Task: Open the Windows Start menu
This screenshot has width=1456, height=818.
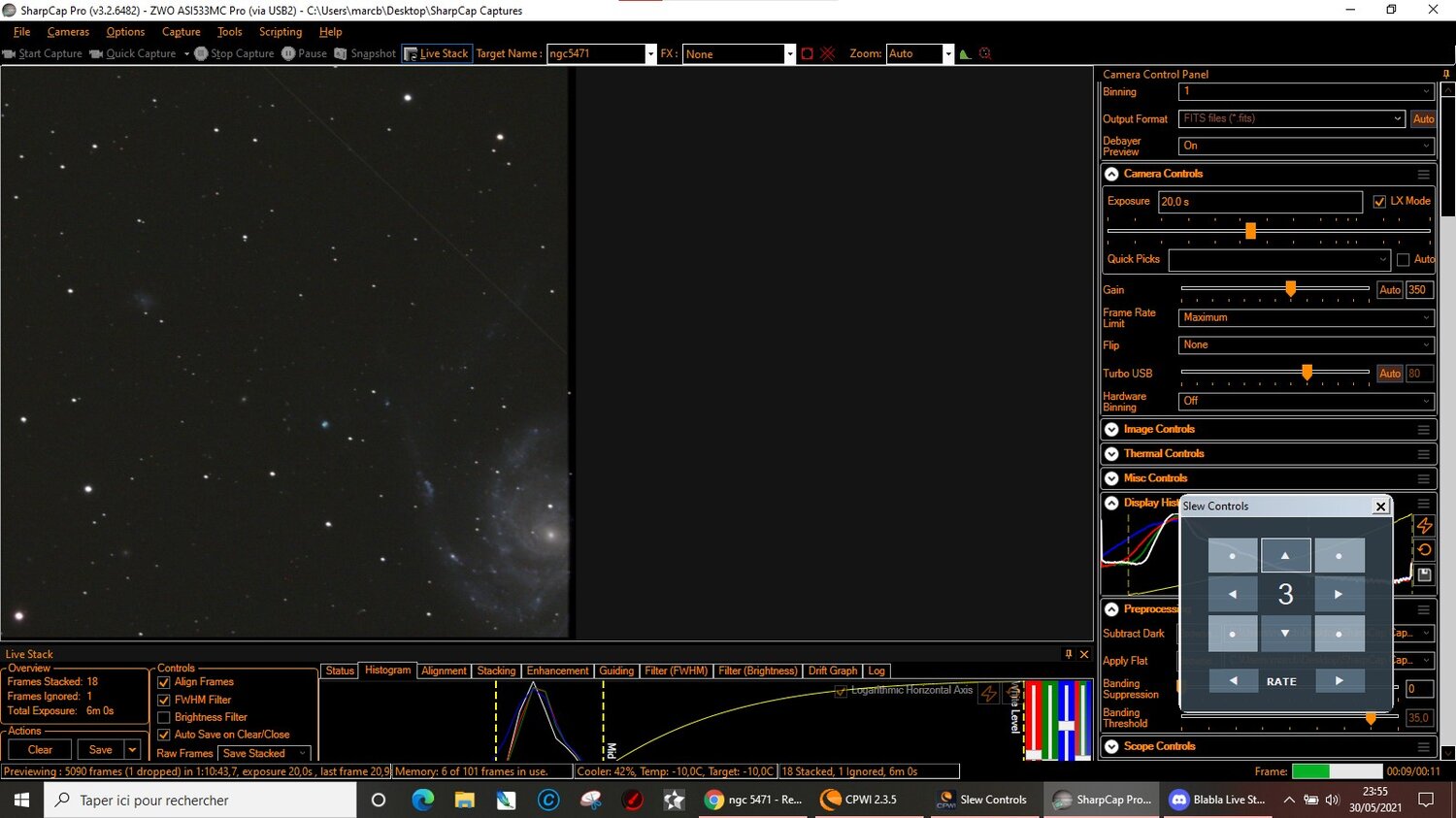Action: (x=21, y=800)
